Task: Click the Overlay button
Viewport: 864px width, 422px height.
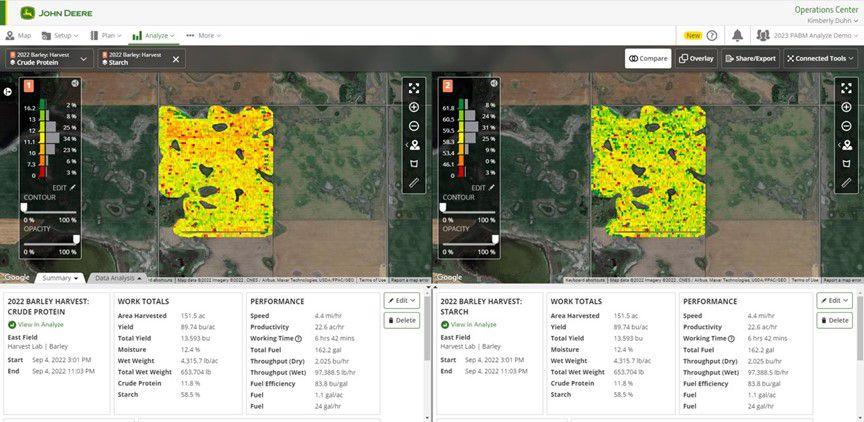Action: coord(696,58)
